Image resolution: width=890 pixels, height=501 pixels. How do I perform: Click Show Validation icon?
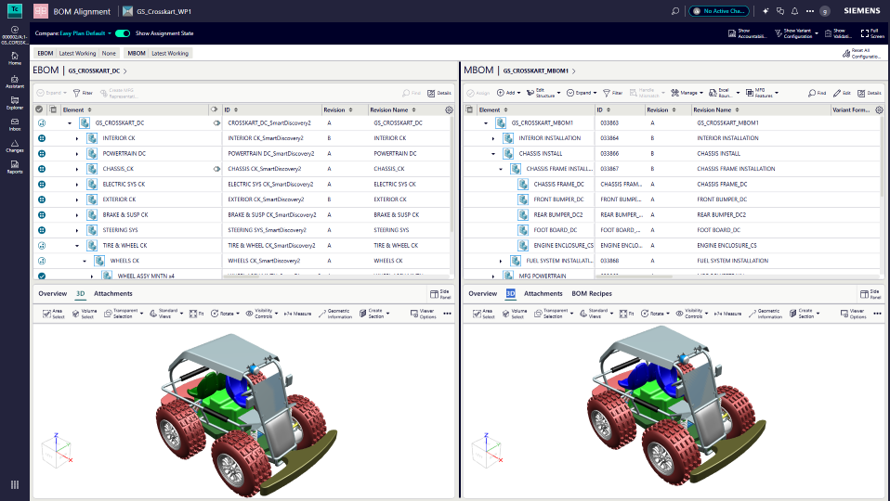[x=838, y=33]
